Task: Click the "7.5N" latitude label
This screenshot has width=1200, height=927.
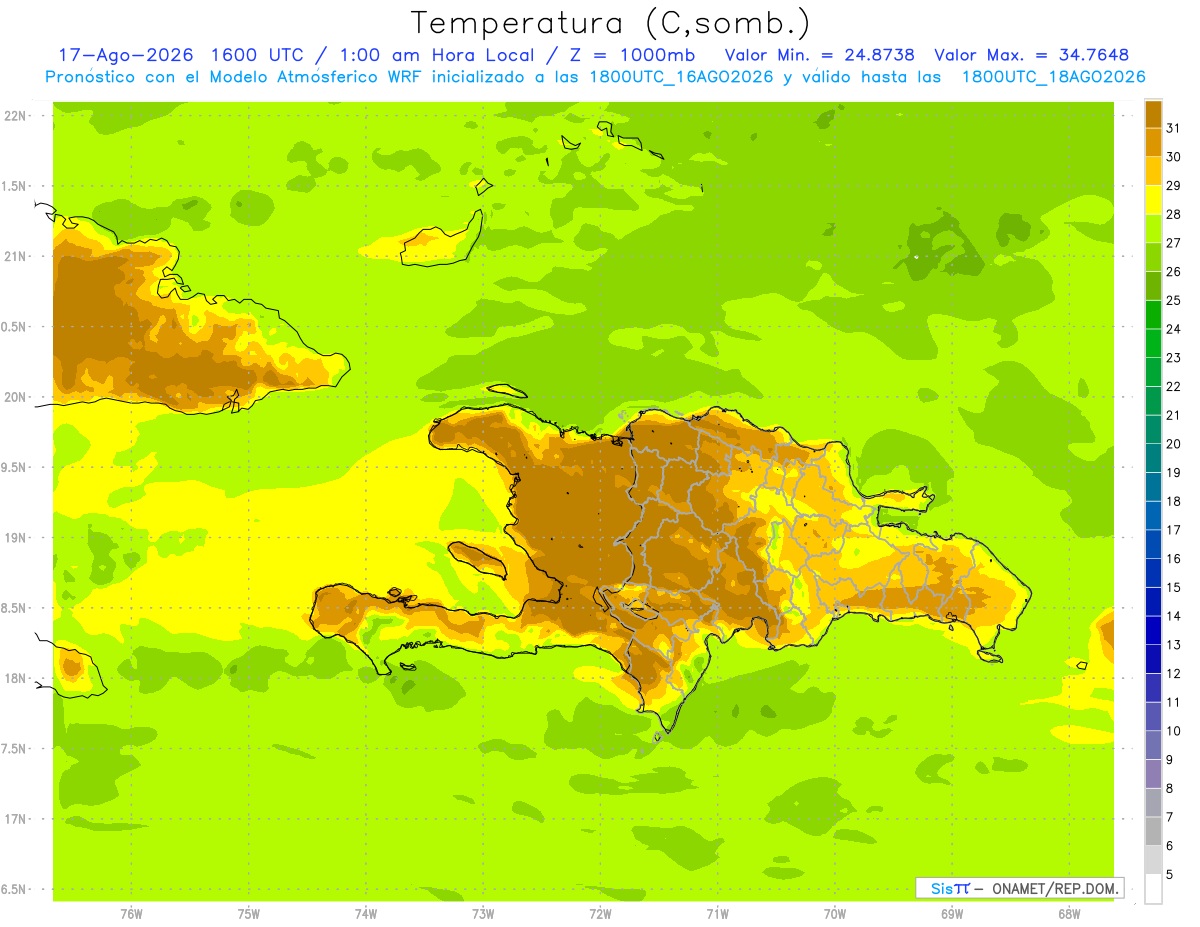Action: (x=14, y=749)
